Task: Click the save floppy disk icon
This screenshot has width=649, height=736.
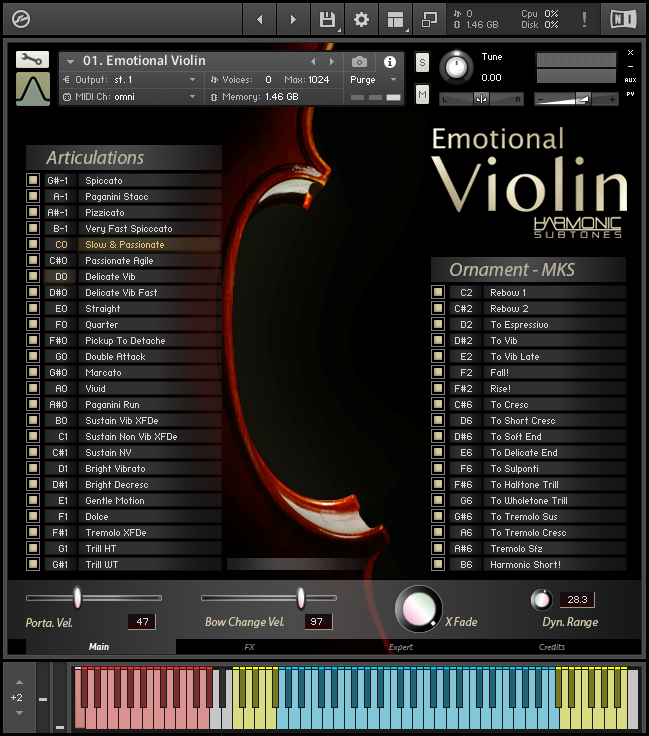Action: (327, 19)
